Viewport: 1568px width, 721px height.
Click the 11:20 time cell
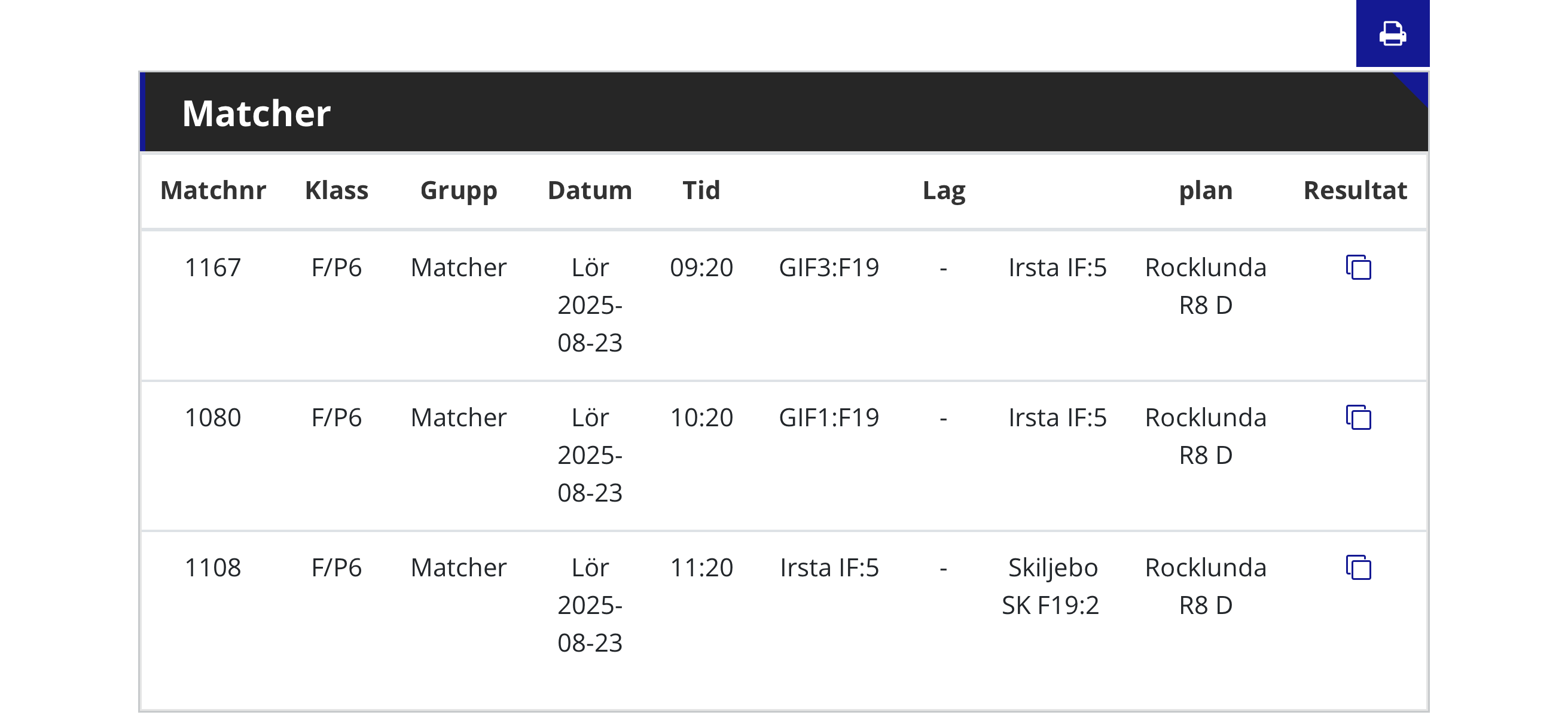click(x=701, y=568)
